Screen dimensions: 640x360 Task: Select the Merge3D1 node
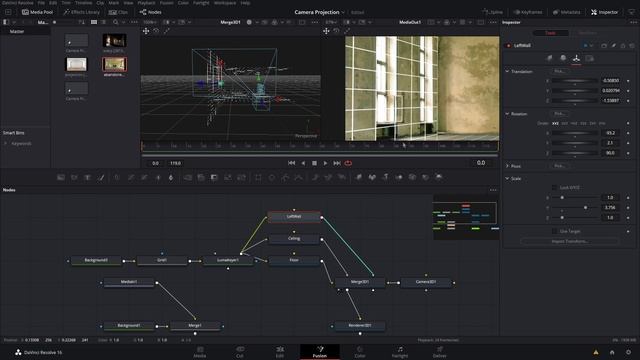coord(360,282)
